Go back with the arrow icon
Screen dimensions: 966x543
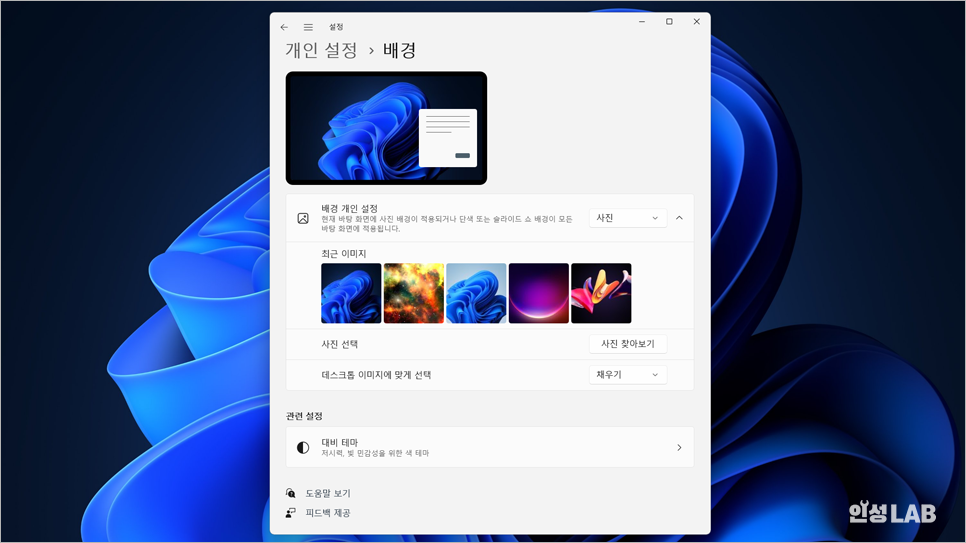284,27
